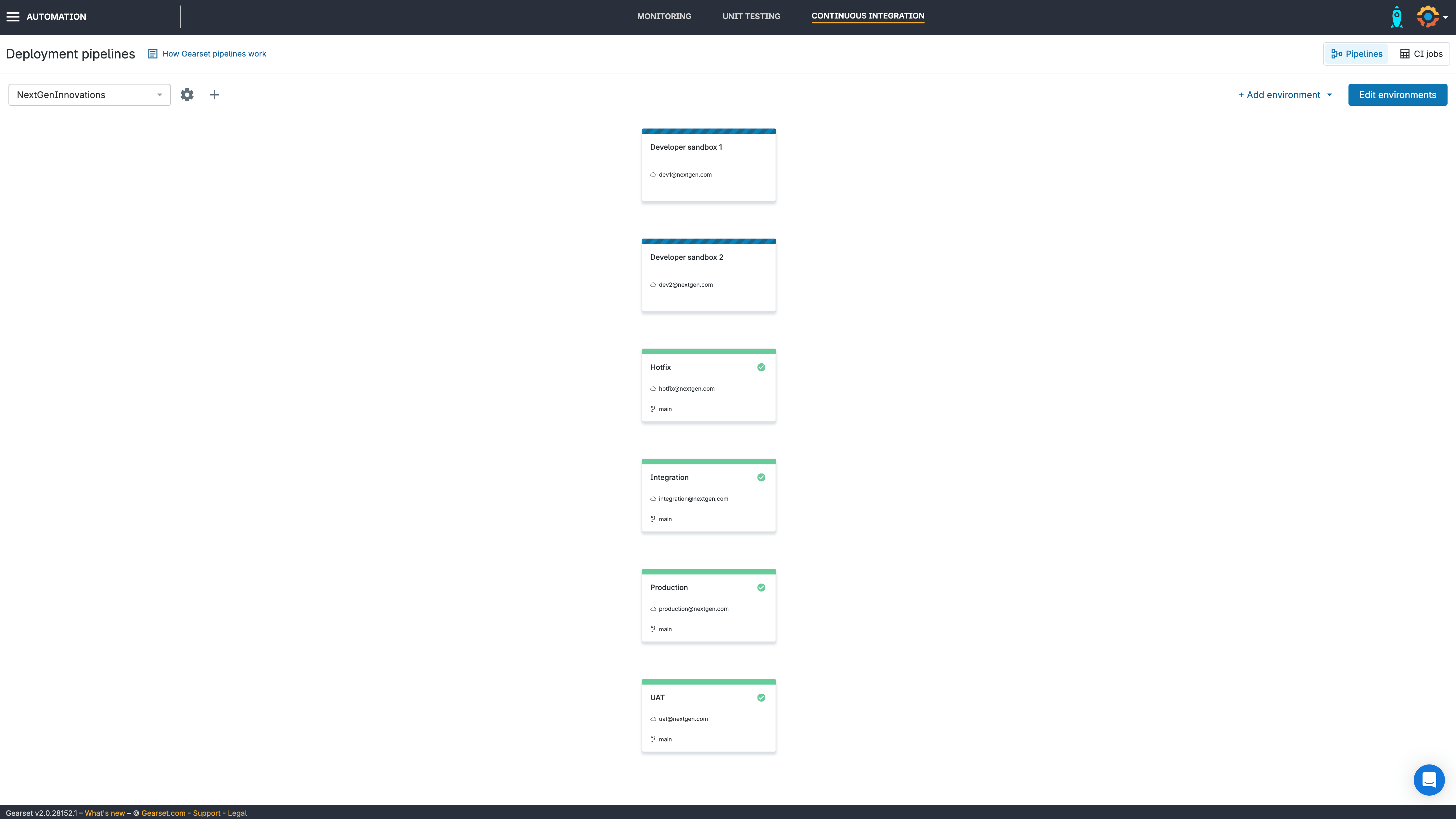Switch to the Pipelines view

1357,54
